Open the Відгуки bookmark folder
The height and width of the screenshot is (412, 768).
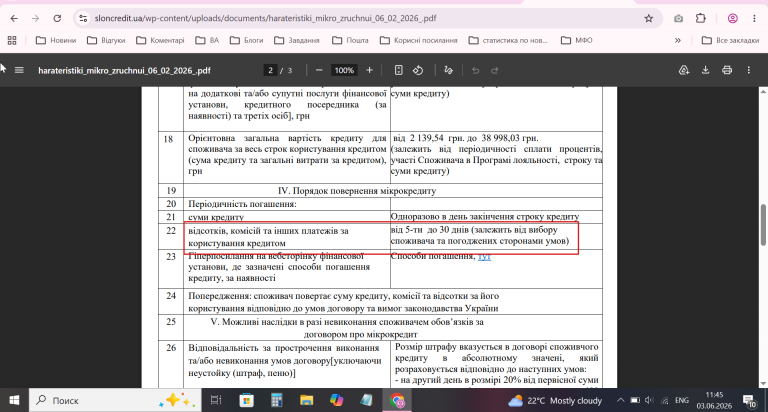click(106, 40)
